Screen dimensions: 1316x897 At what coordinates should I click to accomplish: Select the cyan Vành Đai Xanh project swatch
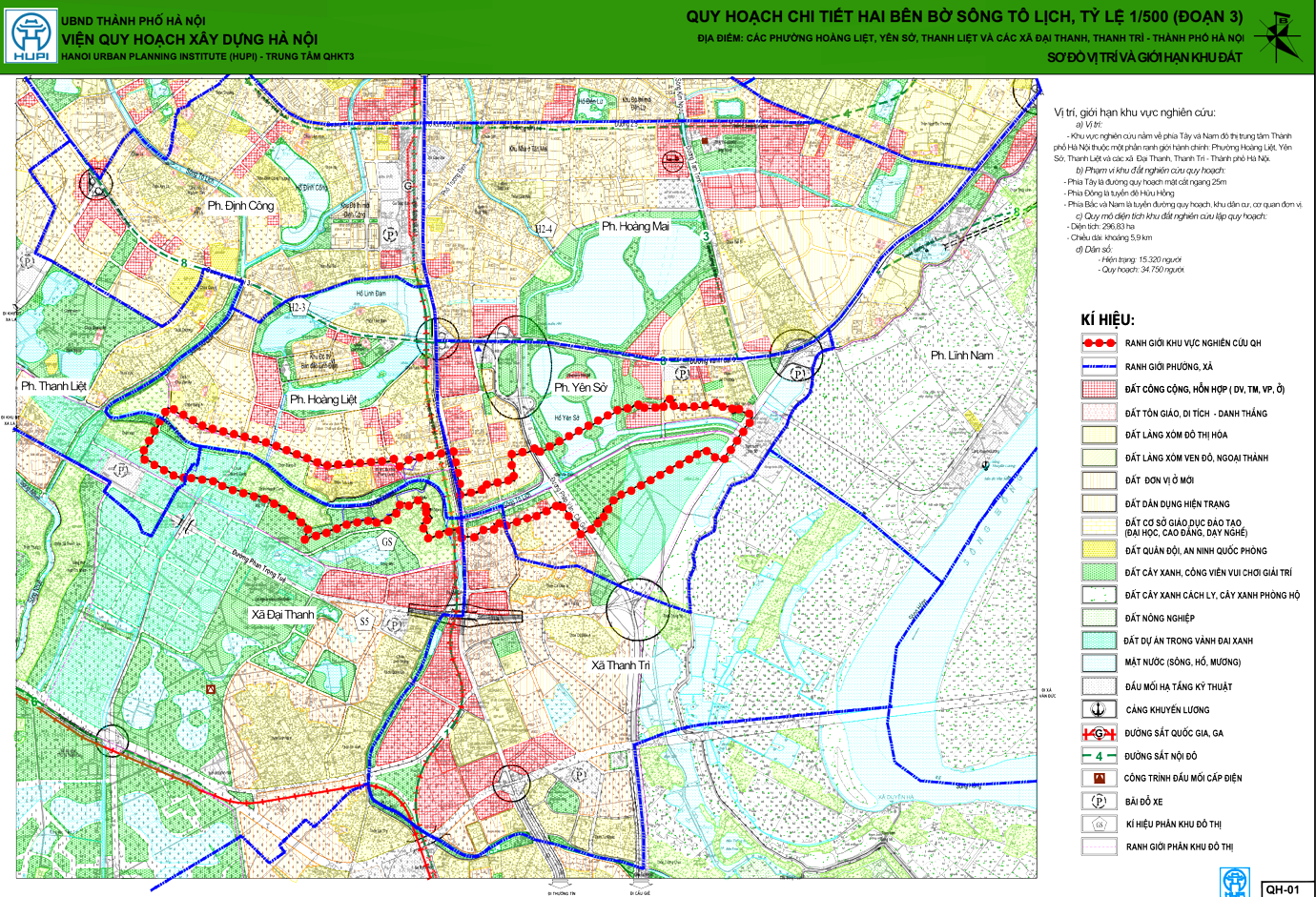(1099, 641)
